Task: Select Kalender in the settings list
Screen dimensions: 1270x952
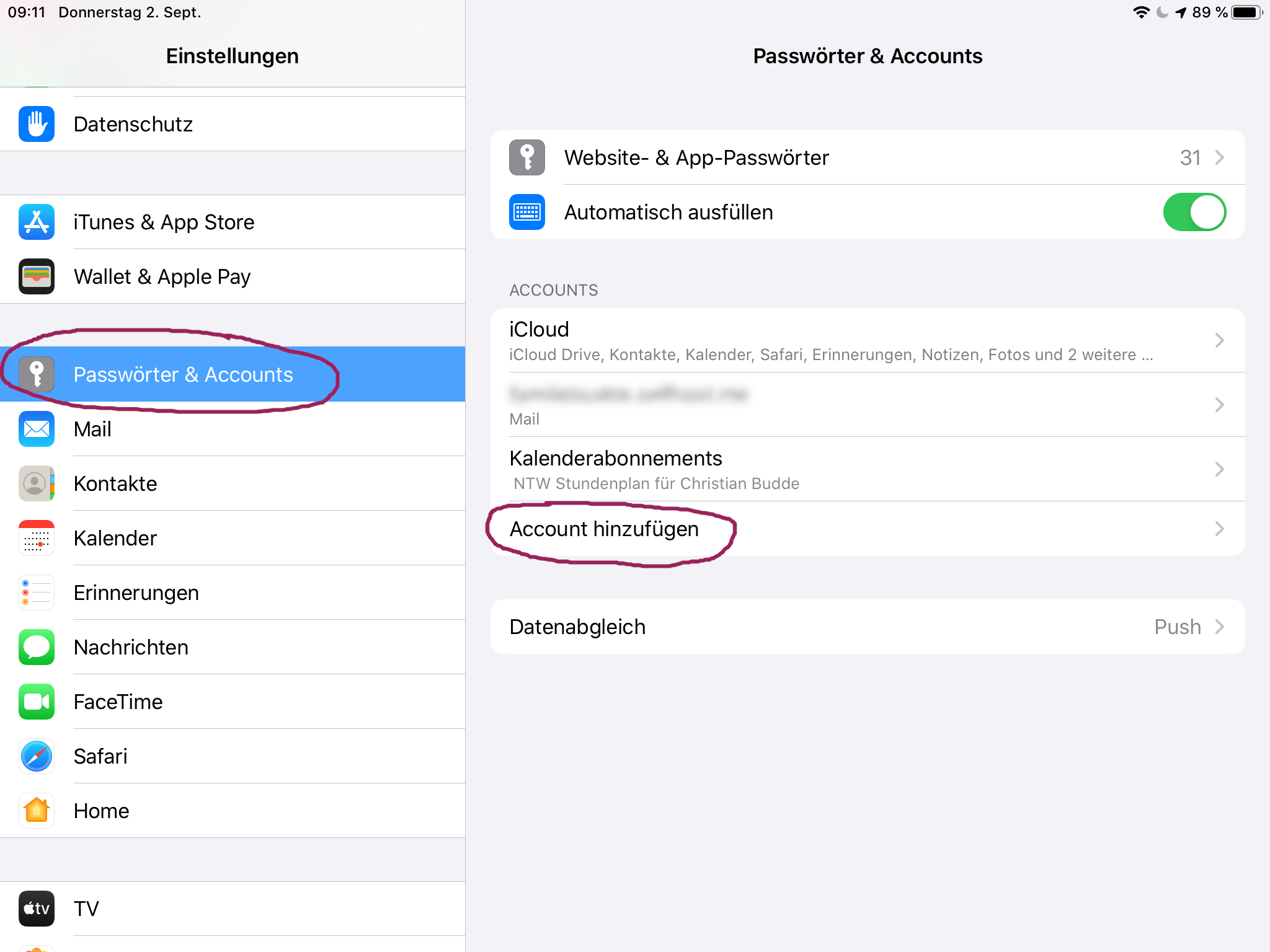Action: (x=233, y=538)
